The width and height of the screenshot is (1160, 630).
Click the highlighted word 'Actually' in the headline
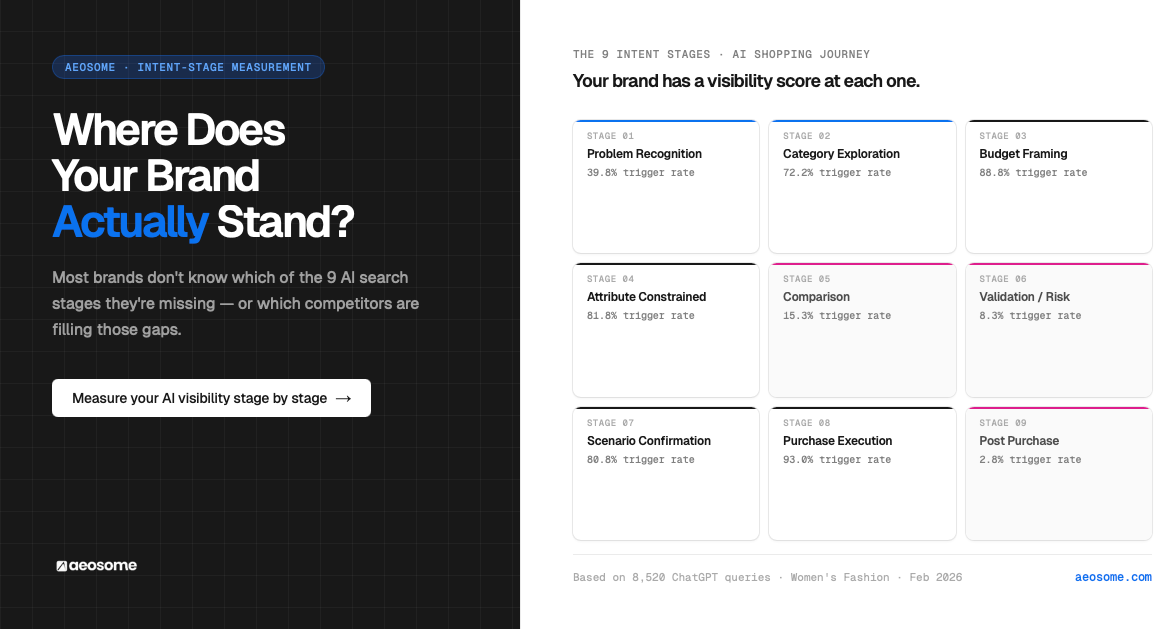tap(130, 222)
